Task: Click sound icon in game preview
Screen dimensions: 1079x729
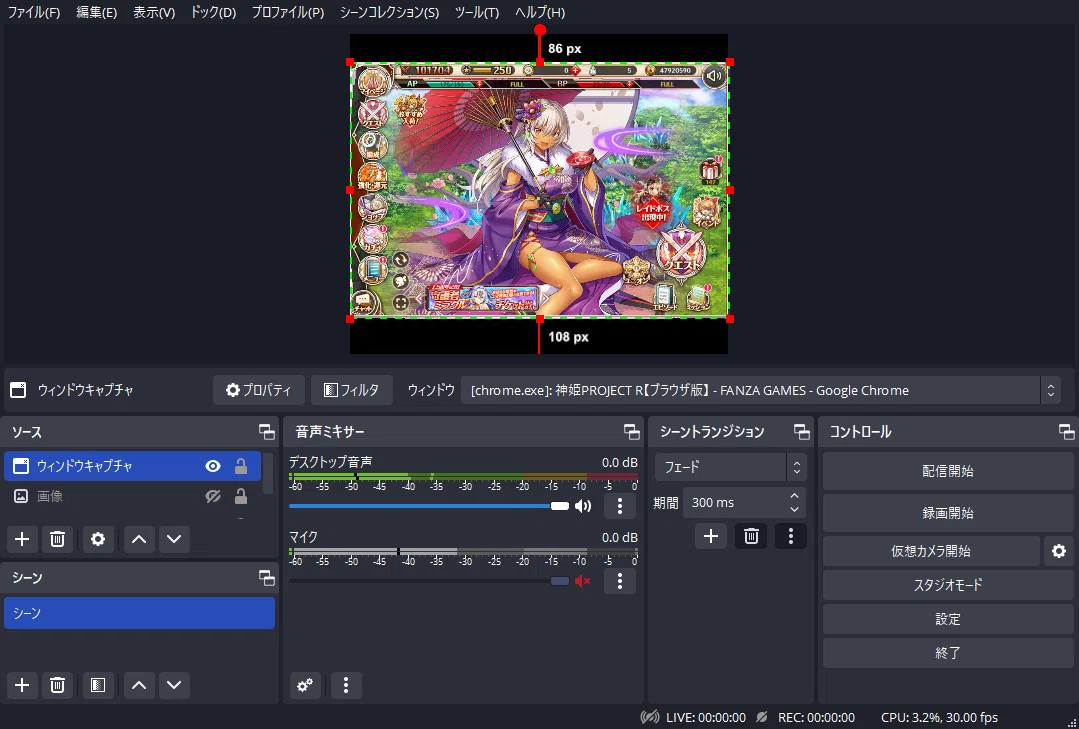Action: (715, 76)
